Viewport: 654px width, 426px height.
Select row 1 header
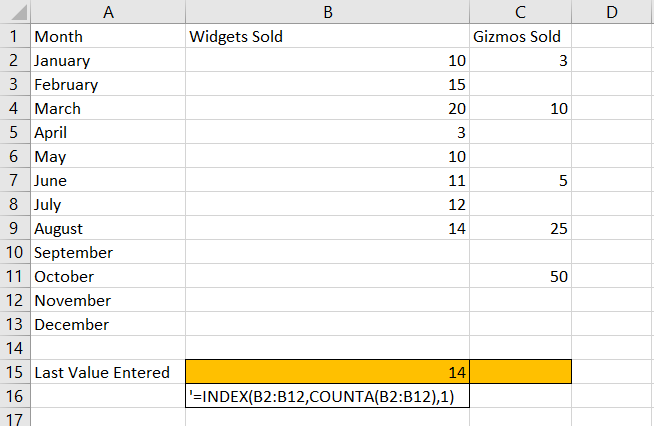[15, 36]
